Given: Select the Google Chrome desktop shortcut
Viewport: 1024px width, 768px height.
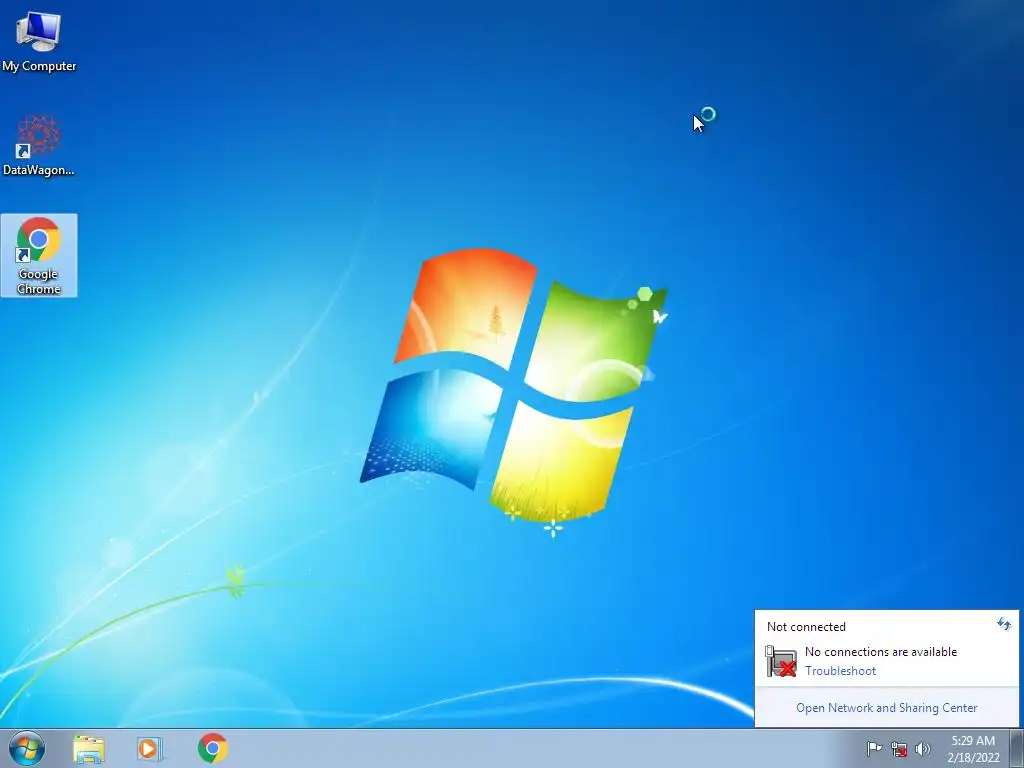Looking at the screenshot, I should (x=39, y=255).
